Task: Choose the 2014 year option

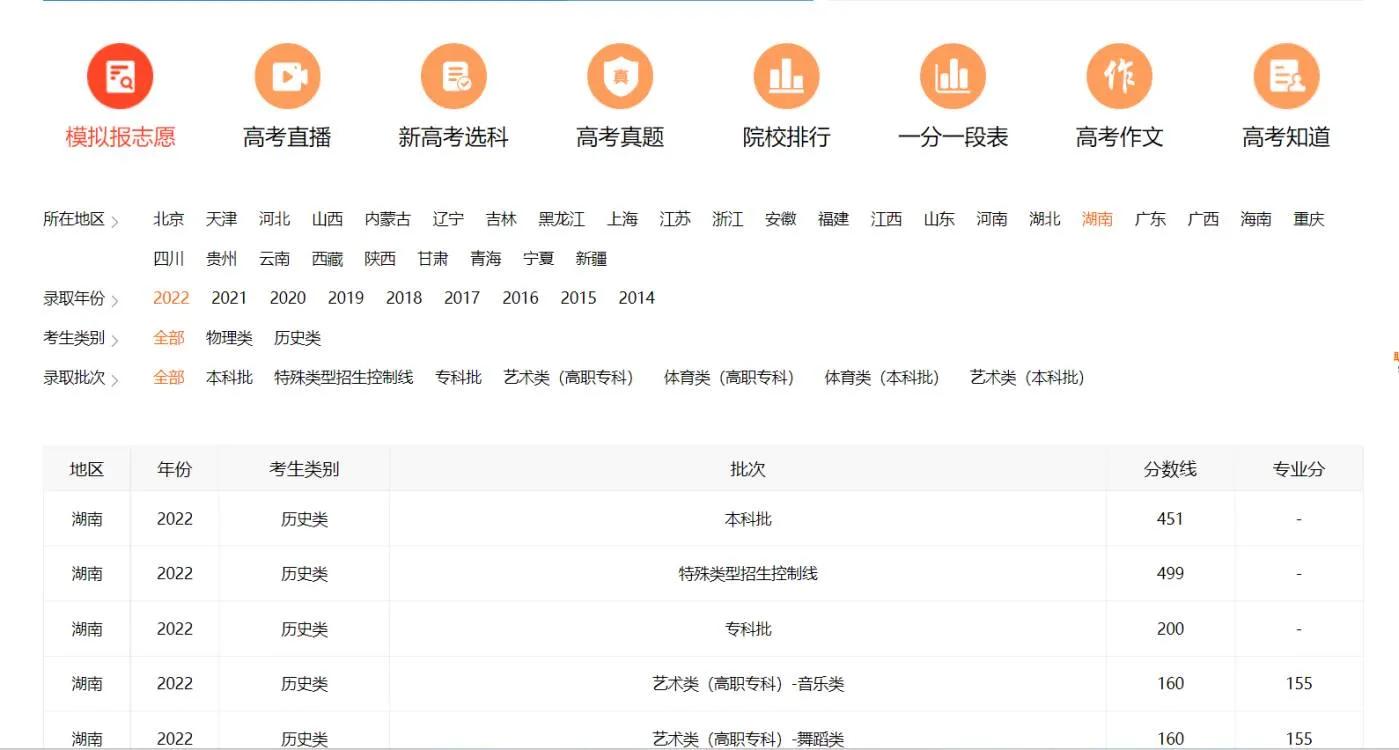Action: coord(636,297)
